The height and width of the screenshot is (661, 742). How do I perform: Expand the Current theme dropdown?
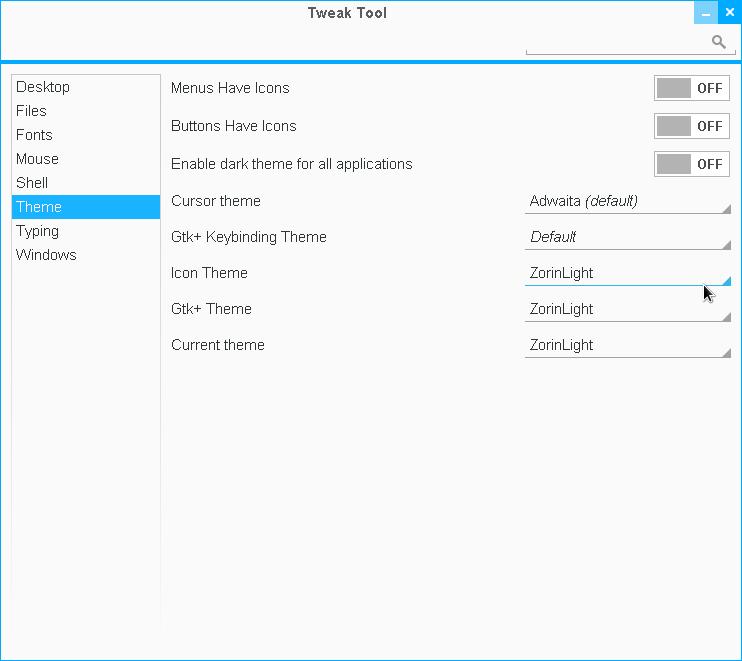click(629, 345)
